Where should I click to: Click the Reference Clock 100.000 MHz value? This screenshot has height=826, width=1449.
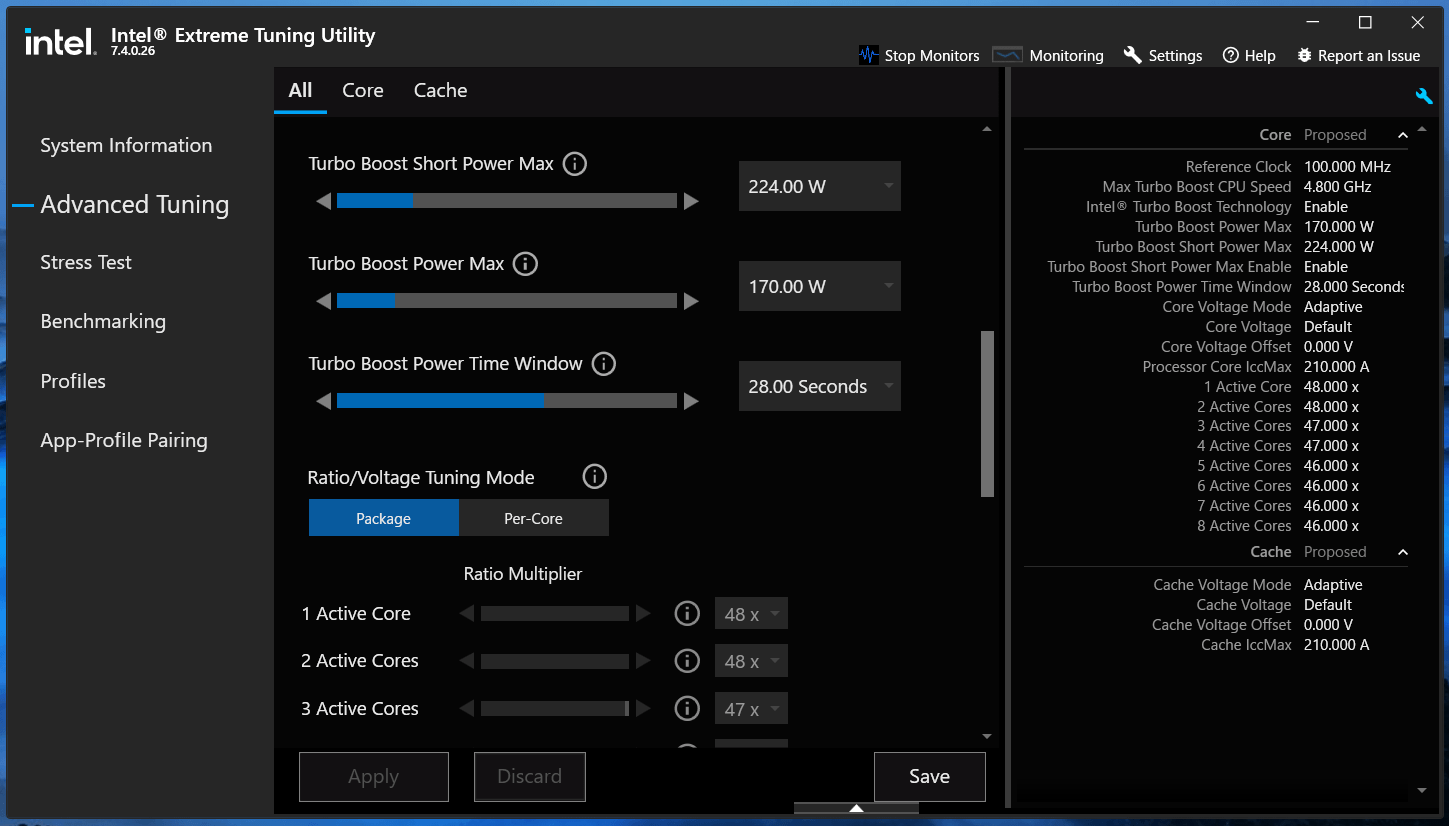tap(1347, 167)
